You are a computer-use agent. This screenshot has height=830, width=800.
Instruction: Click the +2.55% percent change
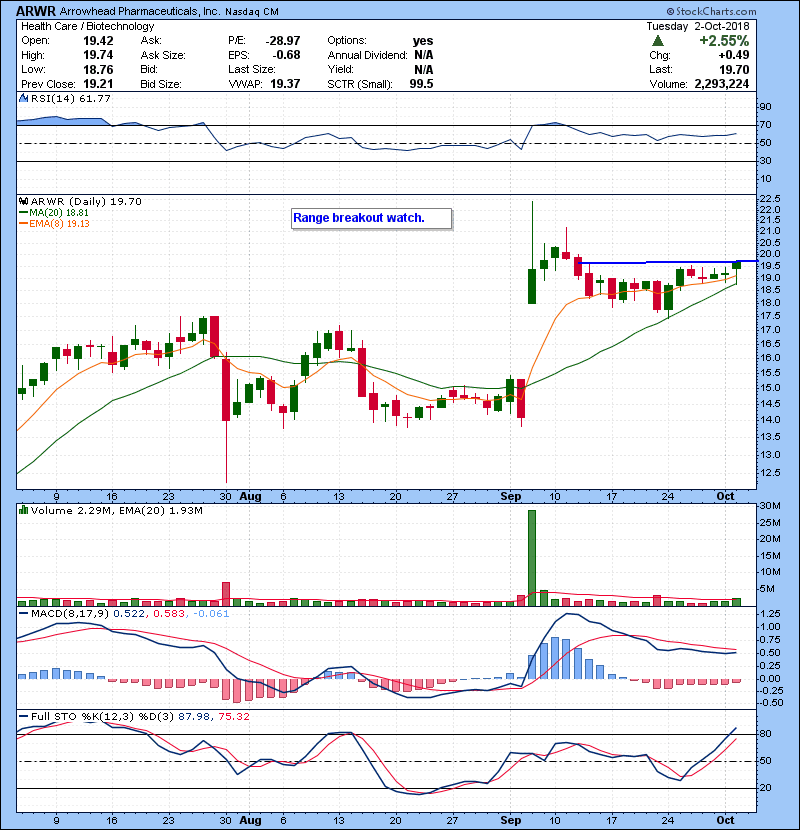pyautogui.click(x=724, y=41)
